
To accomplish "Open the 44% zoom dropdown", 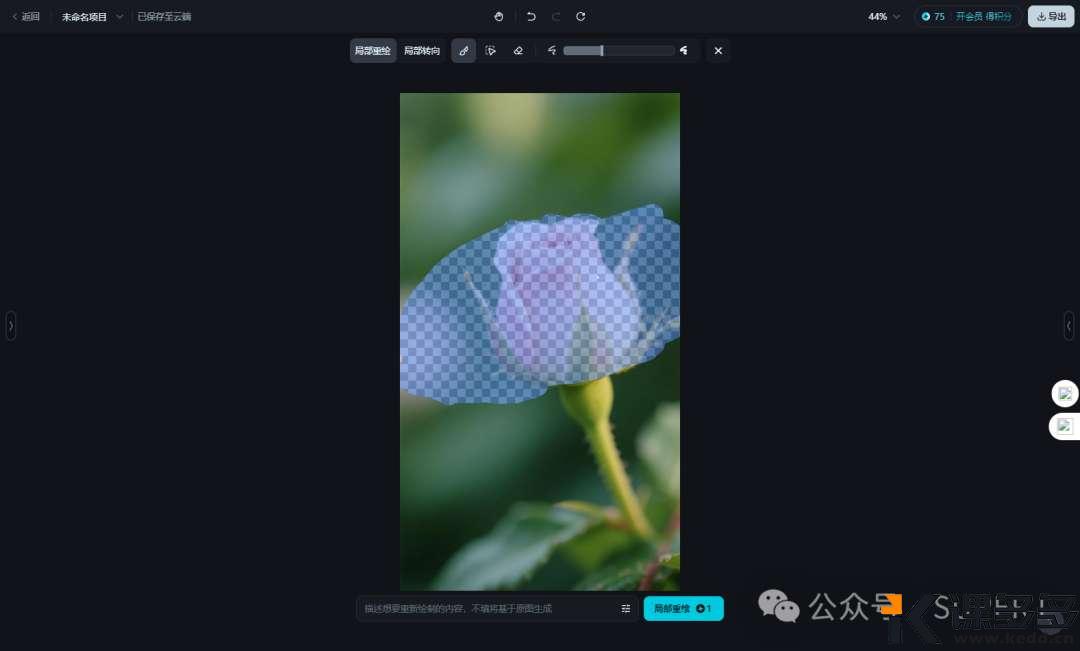I will pos(884,17).
